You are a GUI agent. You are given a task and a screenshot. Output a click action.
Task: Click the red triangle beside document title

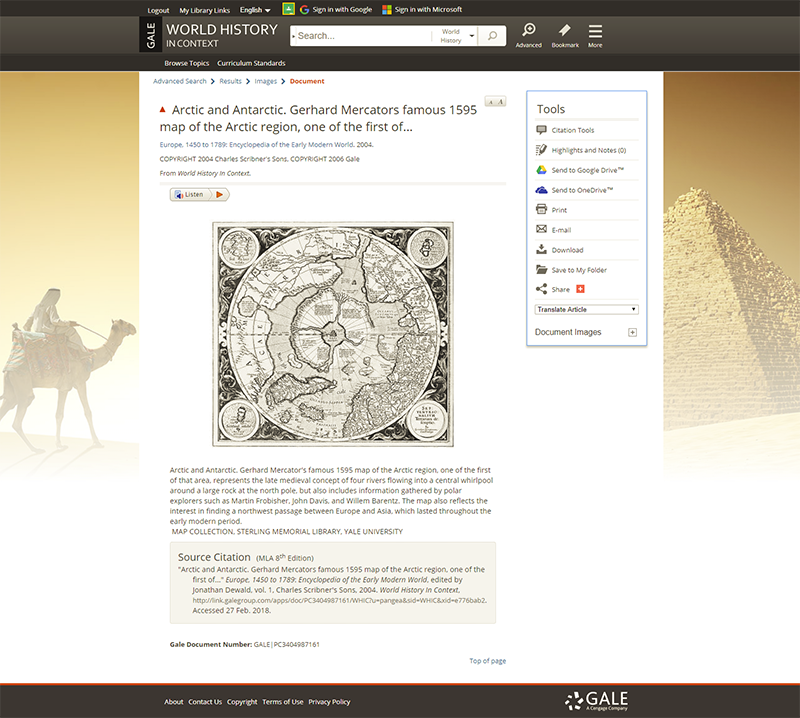coord(163,109)
